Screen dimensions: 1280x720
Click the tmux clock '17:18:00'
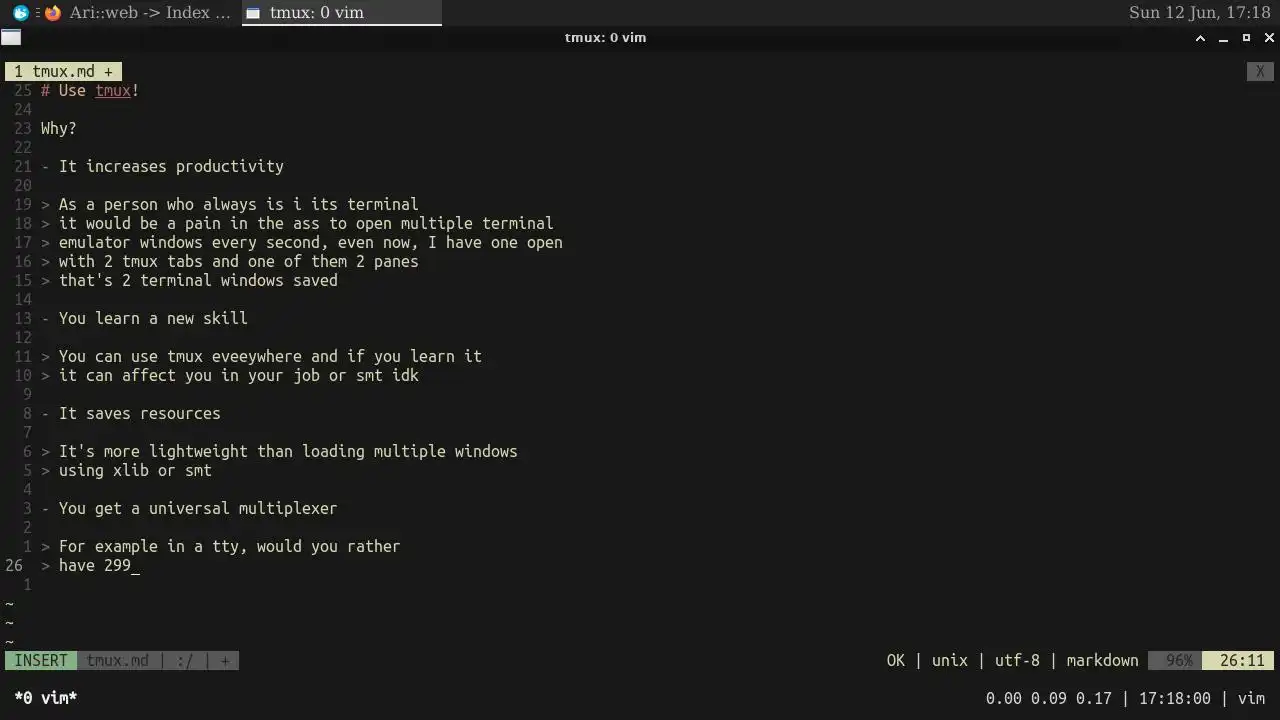coord(1174,698)
